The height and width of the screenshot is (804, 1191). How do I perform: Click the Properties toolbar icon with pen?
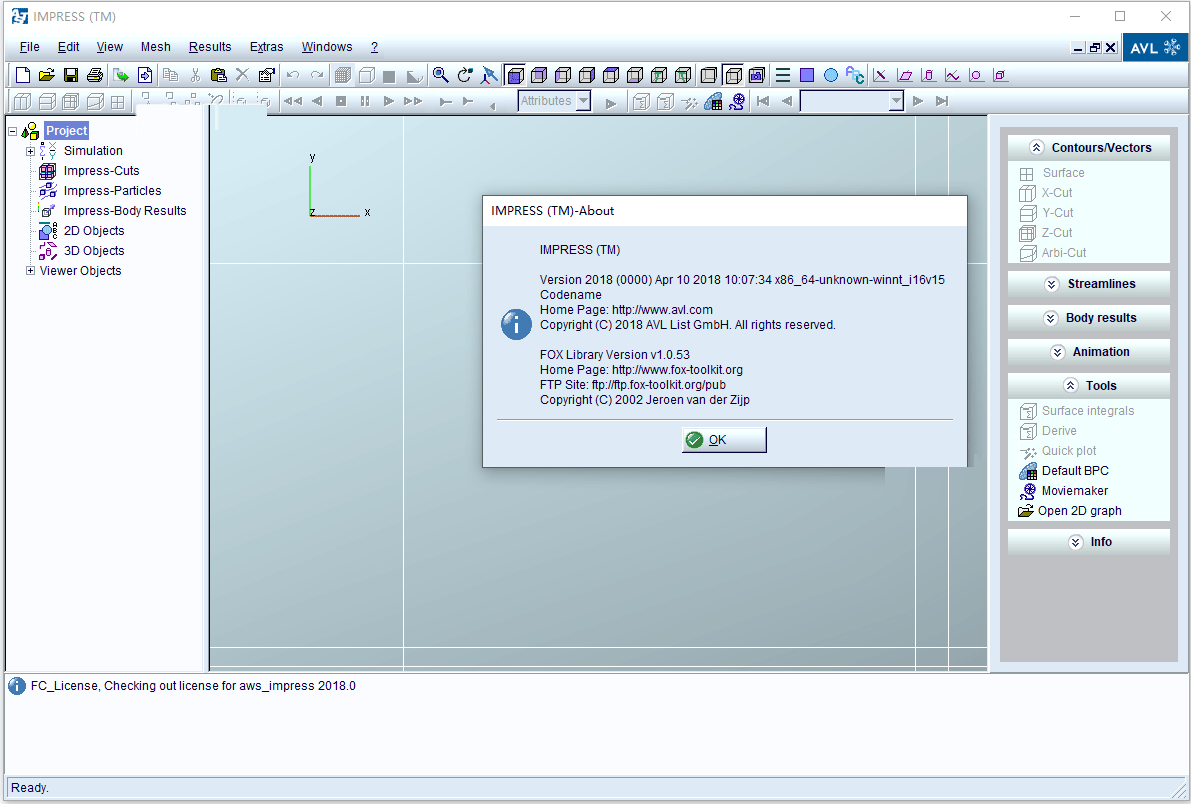tap(267, 75)
